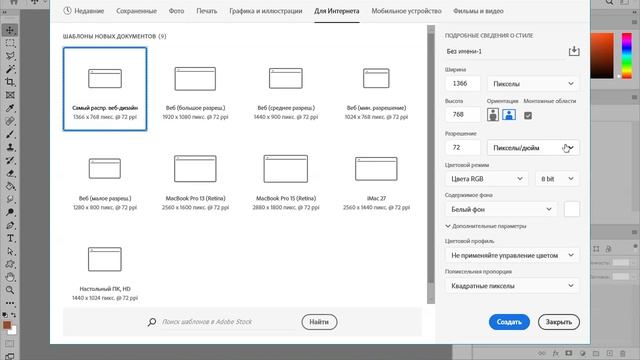640x360 pixels.
Task: Switch to the Фильмы и видео tab
Action: [x=478, y=11]
